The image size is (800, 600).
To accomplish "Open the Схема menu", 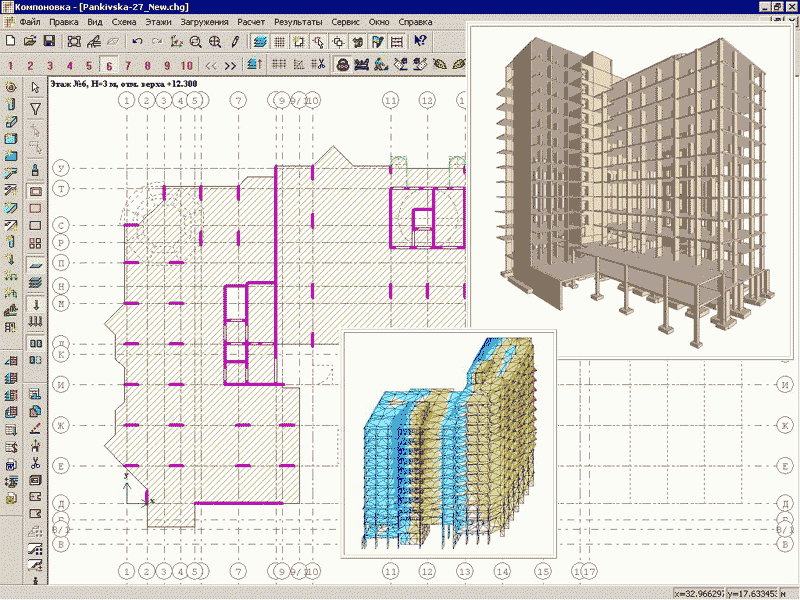I will (124, 22).
